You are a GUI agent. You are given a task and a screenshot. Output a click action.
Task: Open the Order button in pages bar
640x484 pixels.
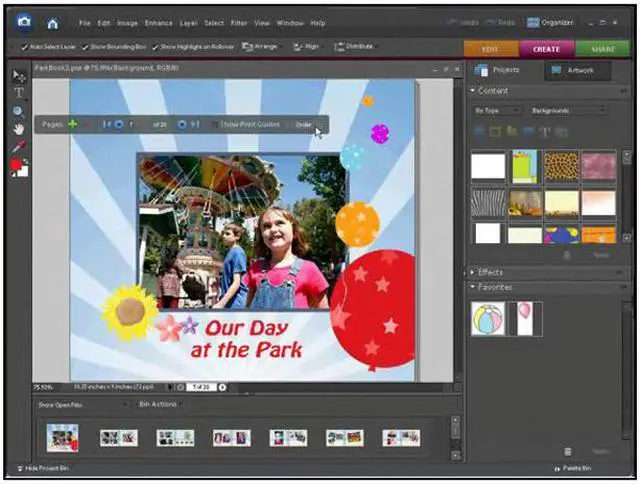[303, 124]
